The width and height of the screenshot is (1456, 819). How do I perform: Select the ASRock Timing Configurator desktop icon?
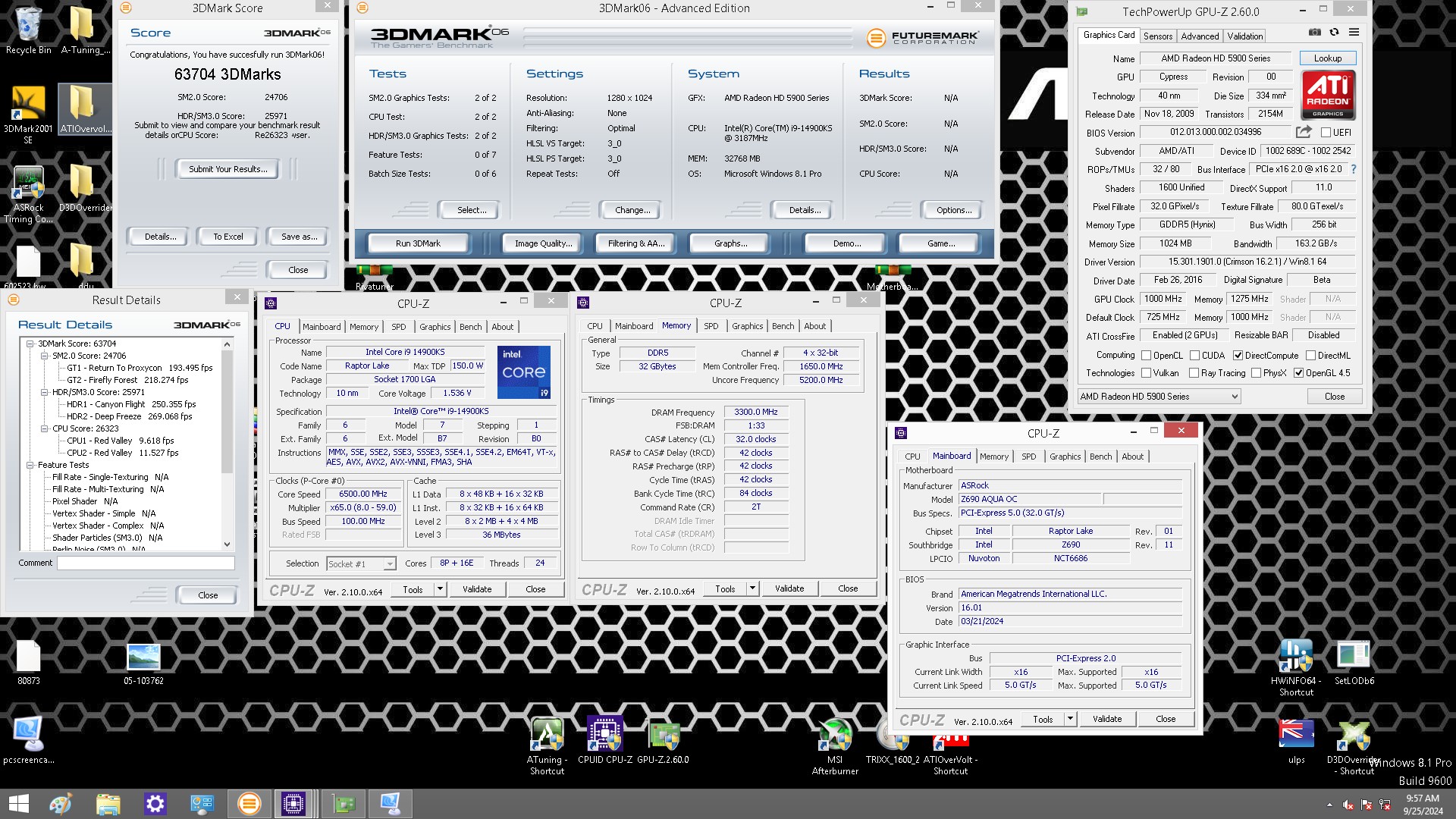pyautogui.click(x=28, y=195)
